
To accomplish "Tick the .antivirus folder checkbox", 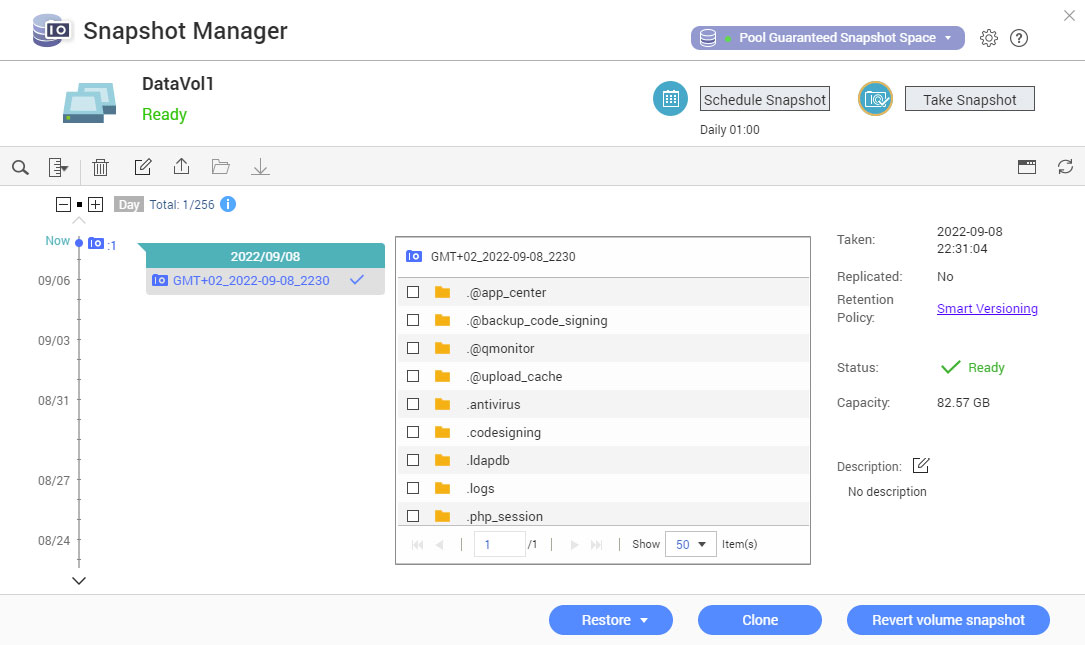I will 413,405.
